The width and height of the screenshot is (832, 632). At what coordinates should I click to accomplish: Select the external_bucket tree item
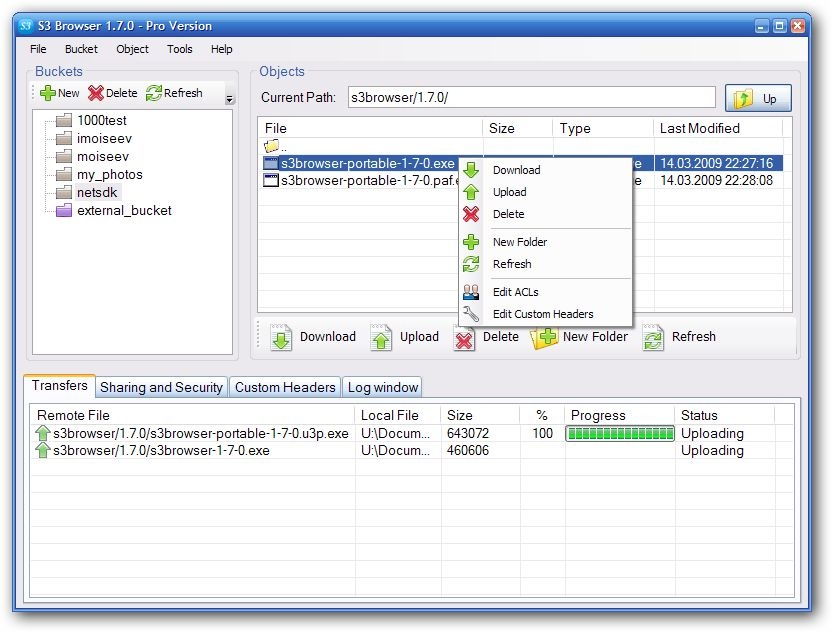click(x=124, y=211)
